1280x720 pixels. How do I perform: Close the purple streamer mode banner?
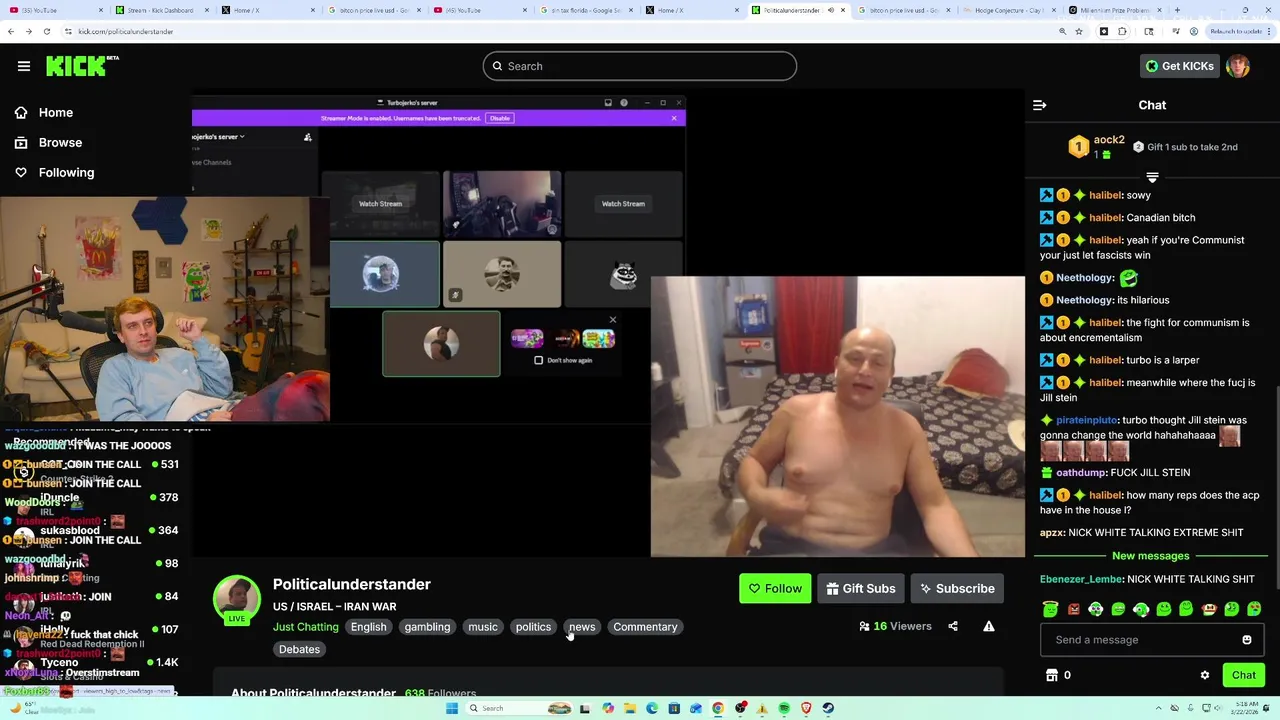point(674,118)
